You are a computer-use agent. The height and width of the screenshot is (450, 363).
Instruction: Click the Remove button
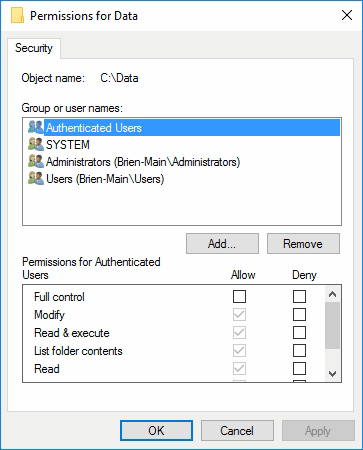click(303, 244)
